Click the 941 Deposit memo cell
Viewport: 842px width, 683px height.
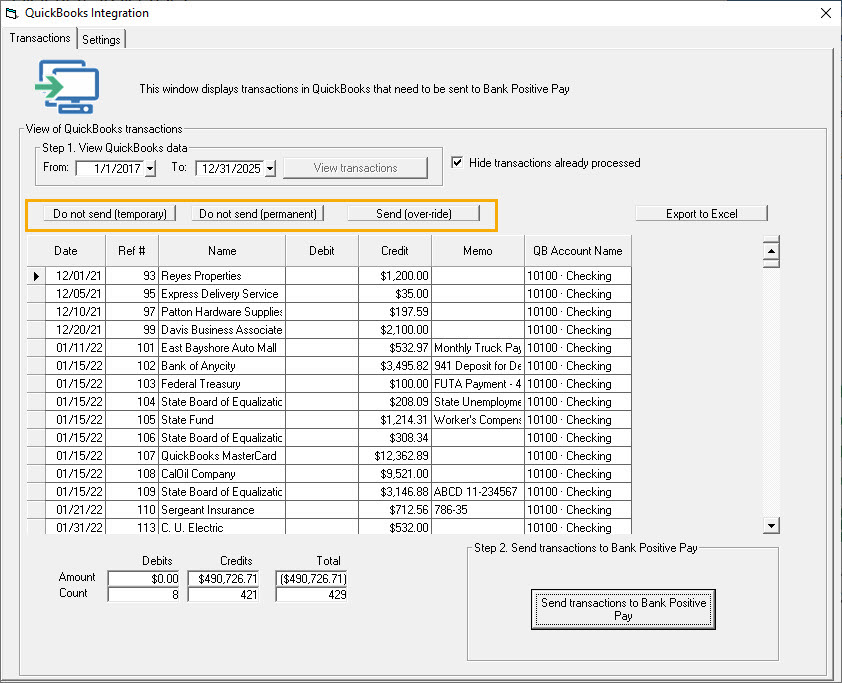(x=477, y=366)
